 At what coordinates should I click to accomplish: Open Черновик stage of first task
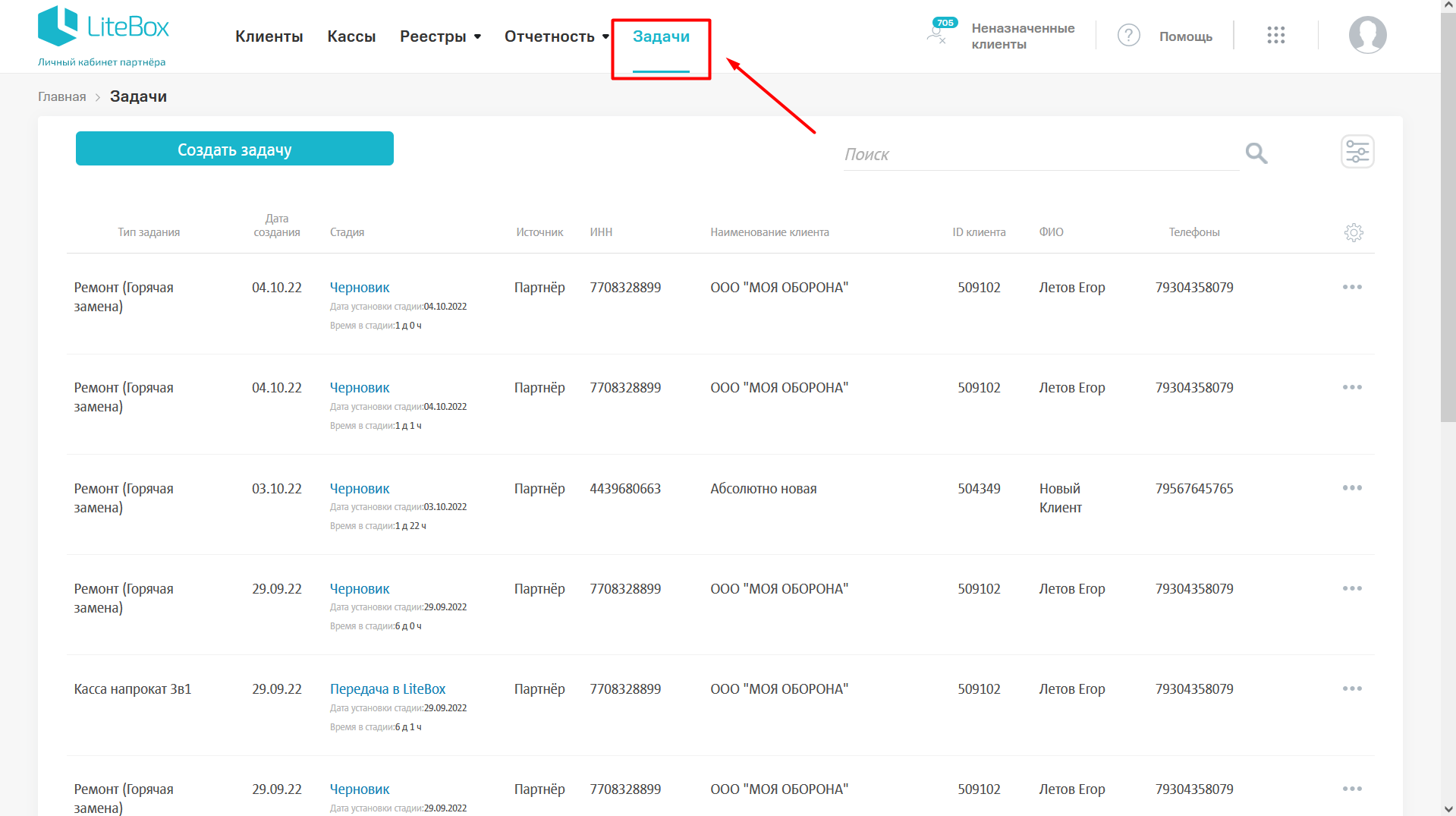(x=360, y=288)
